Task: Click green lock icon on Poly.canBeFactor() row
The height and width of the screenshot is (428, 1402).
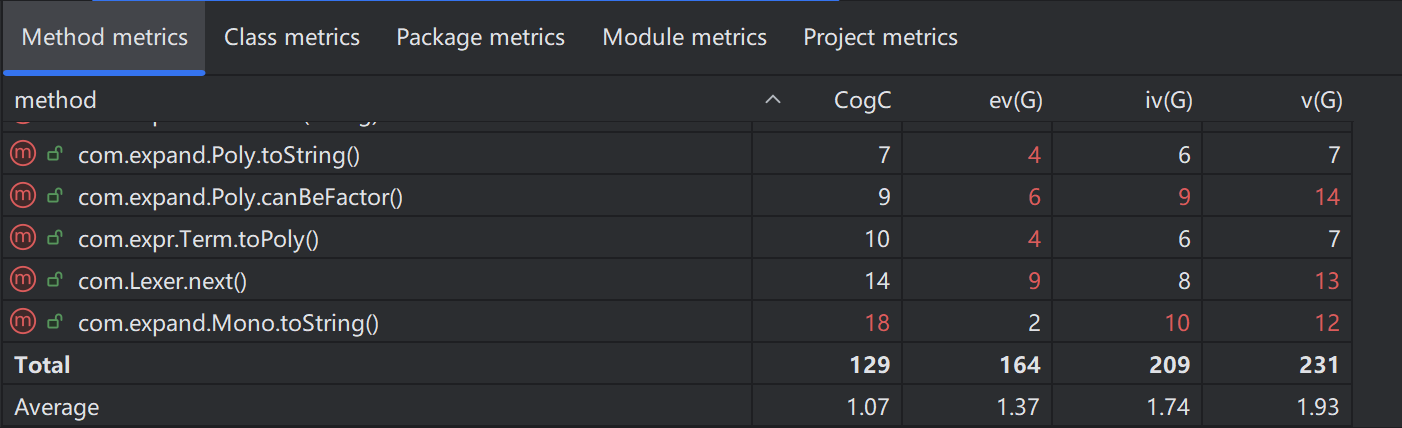Action: [x=56, y=197]
